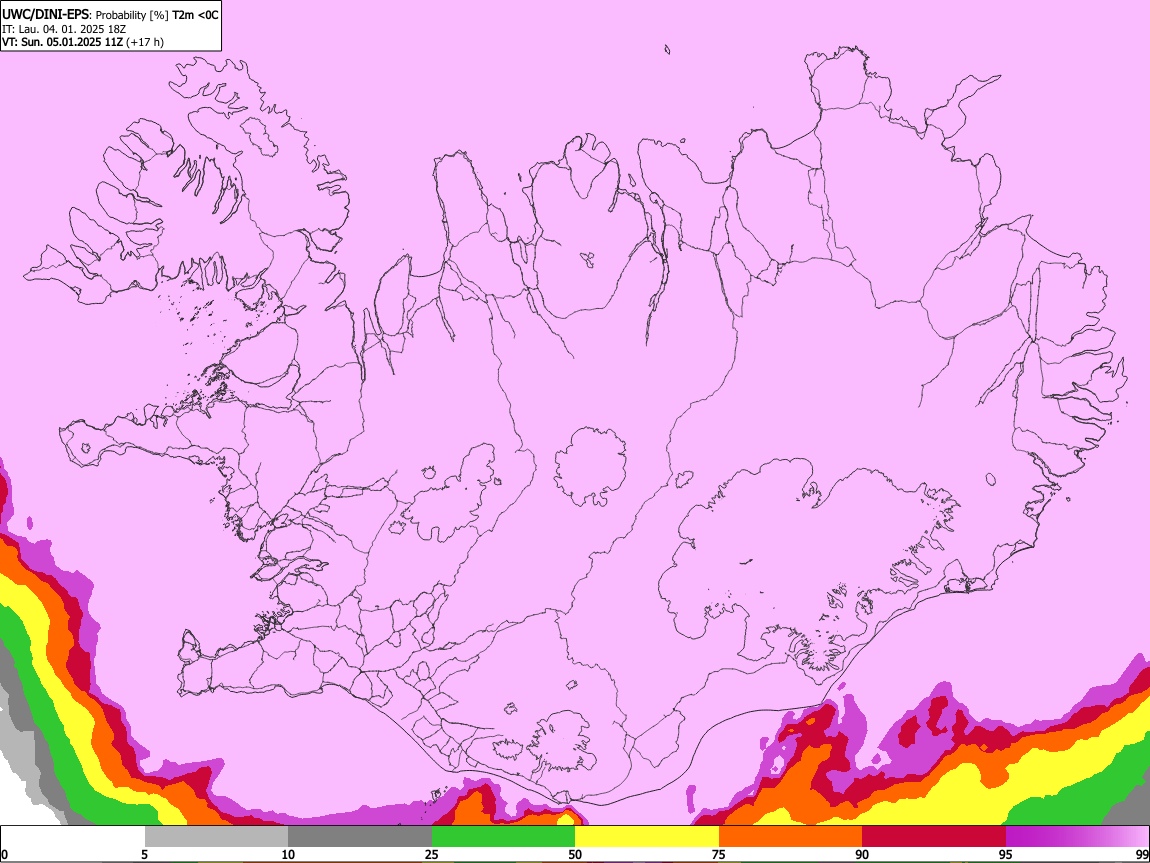The width and height of the screenshot is (1150, 863).
Task: Click the yellow 50–75 legend band
Action: [x=647, y=837]
